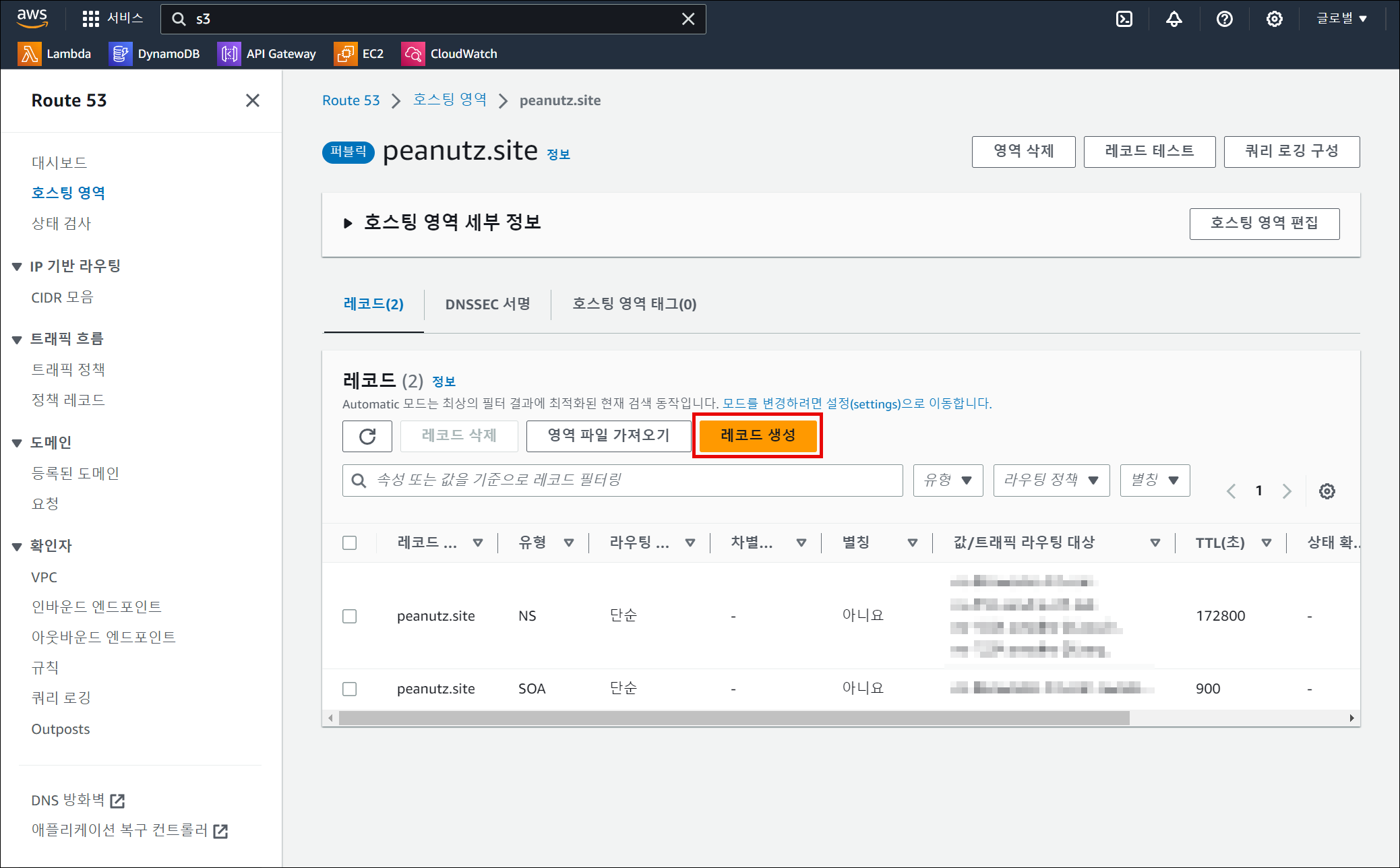This screenshot has height=868, width=1400.
Task: Select the peanutz.site SOA record checkbox
Action: click(x=349, y=689)
